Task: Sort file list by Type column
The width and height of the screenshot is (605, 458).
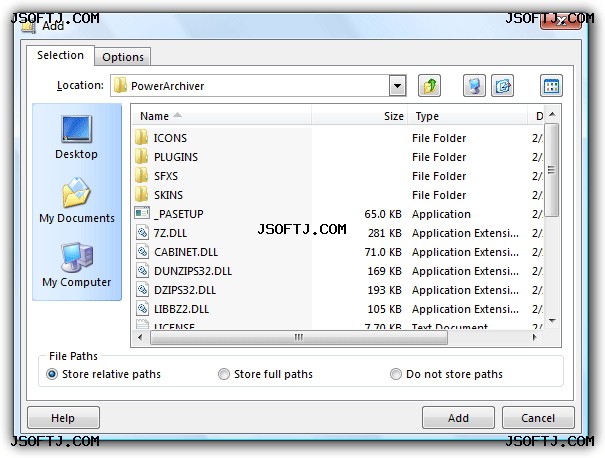Action: coord(467,116)
